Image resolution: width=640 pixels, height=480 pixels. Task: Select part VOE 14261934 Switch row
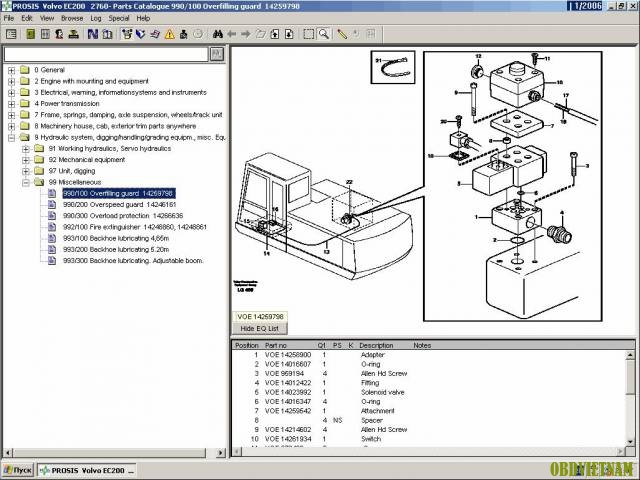[x=429, y=439]
